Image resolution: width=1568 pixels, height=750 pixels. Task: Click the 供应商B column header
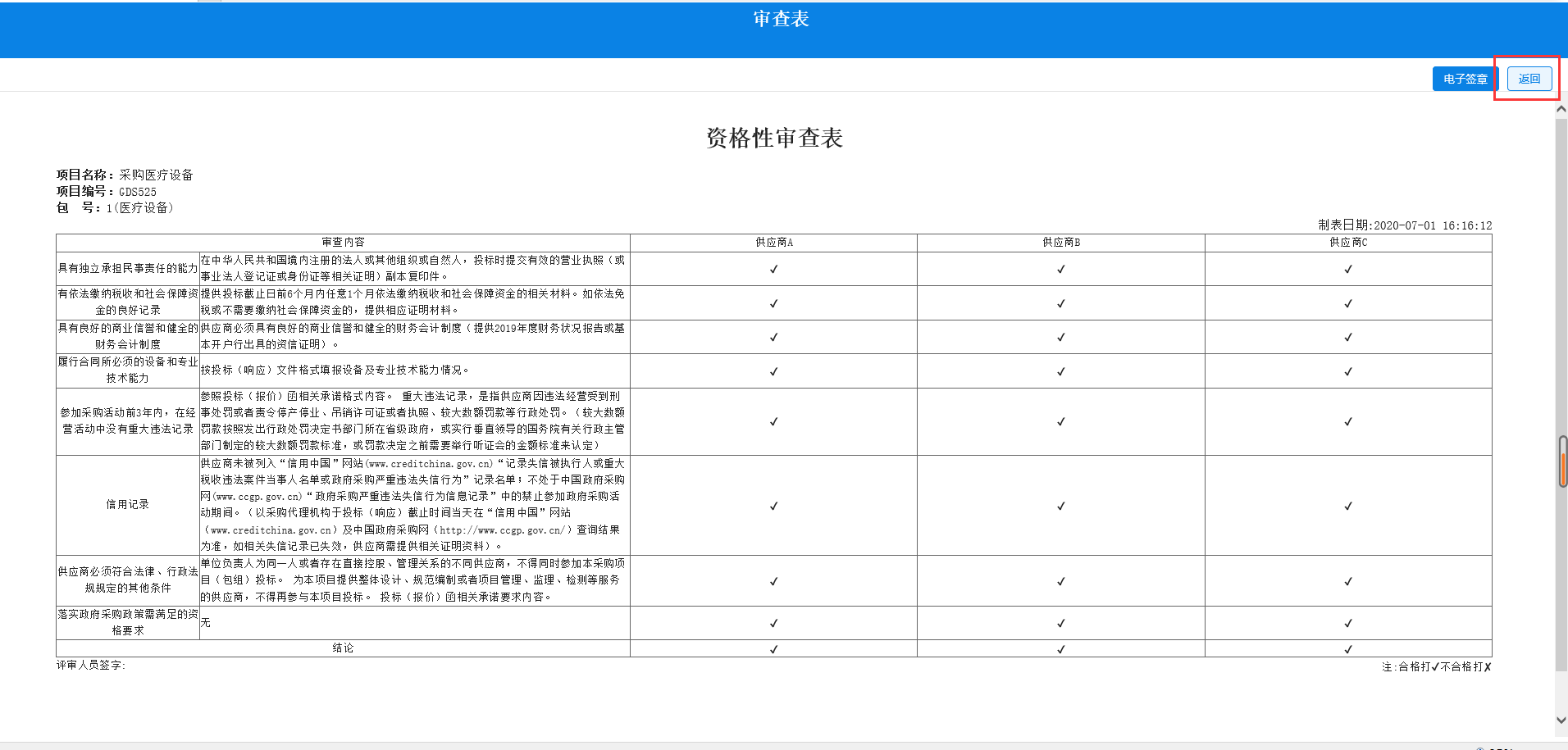(1060, 243)
